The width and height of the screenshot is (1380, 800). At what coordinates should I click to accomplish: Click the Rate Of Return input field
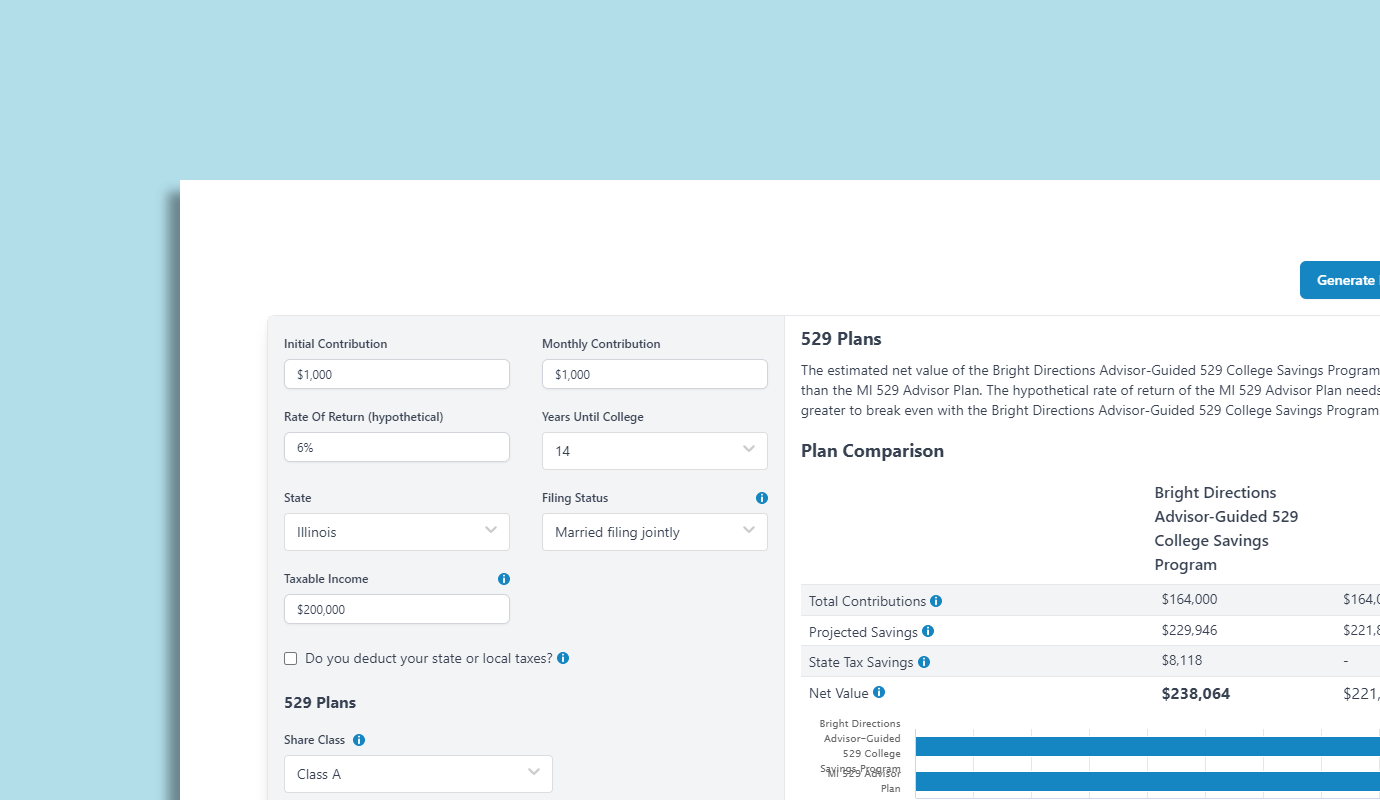click(397, 447)
